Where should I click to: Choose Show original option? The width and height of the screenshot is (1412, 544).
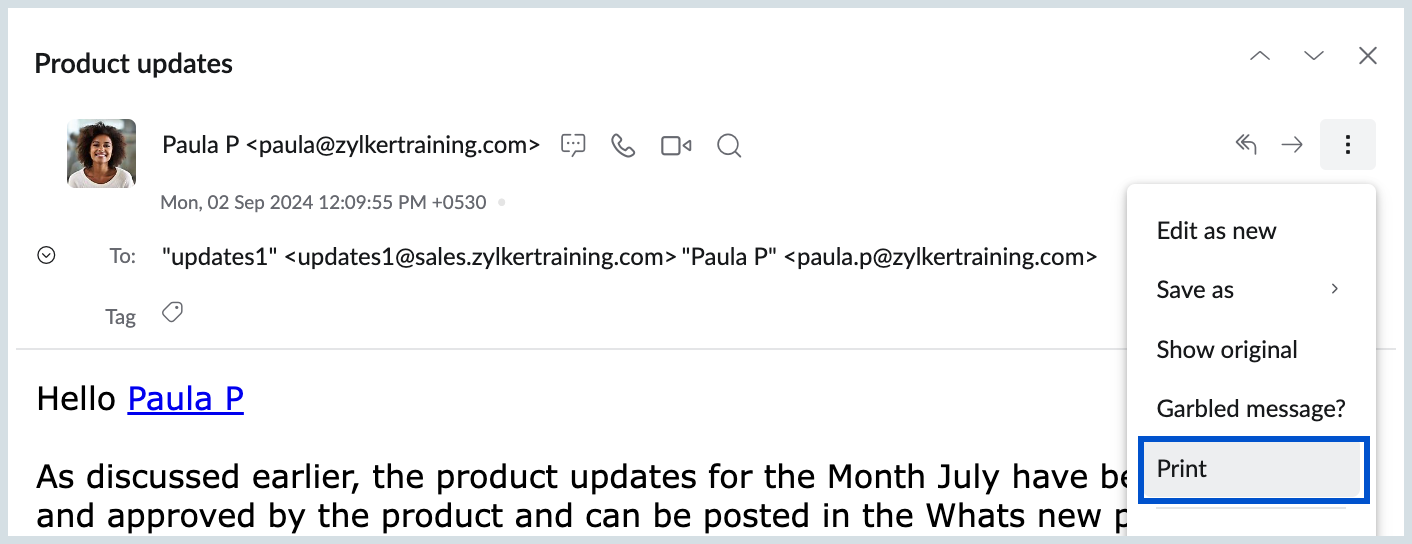[x=1227, y=350]
